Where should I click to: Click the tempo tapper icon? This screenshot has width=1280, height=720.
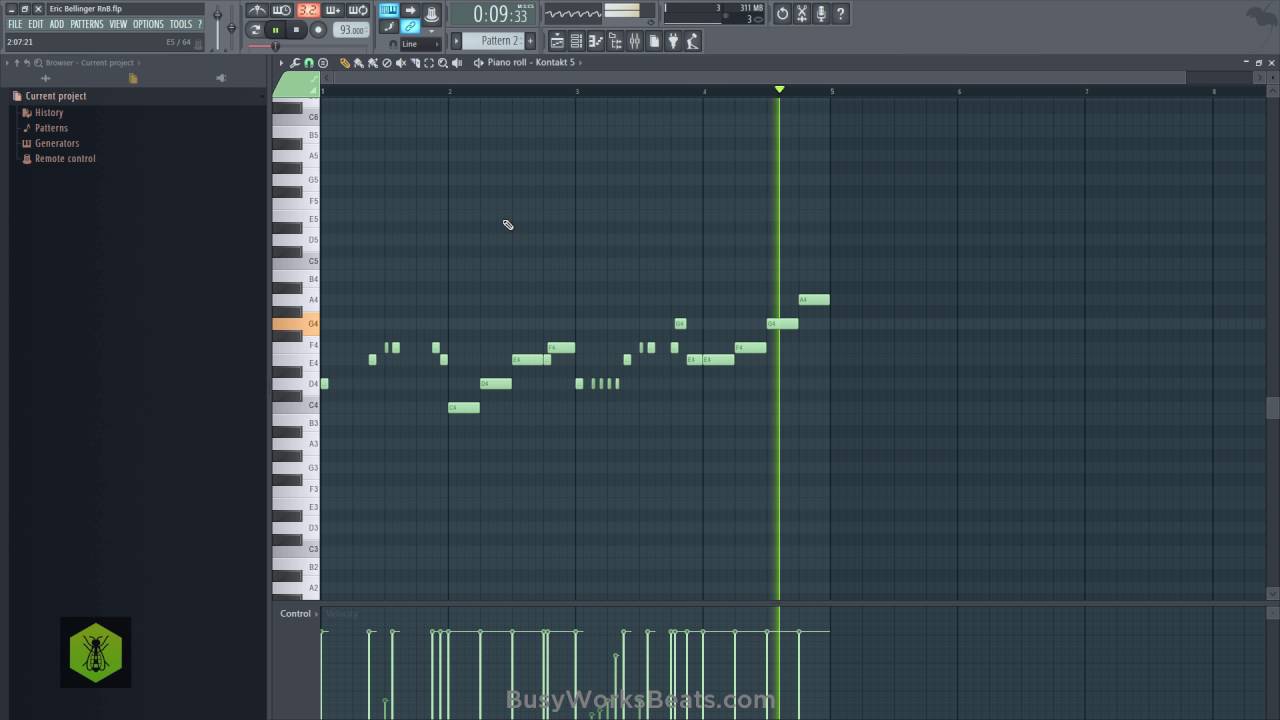point(692,41)
